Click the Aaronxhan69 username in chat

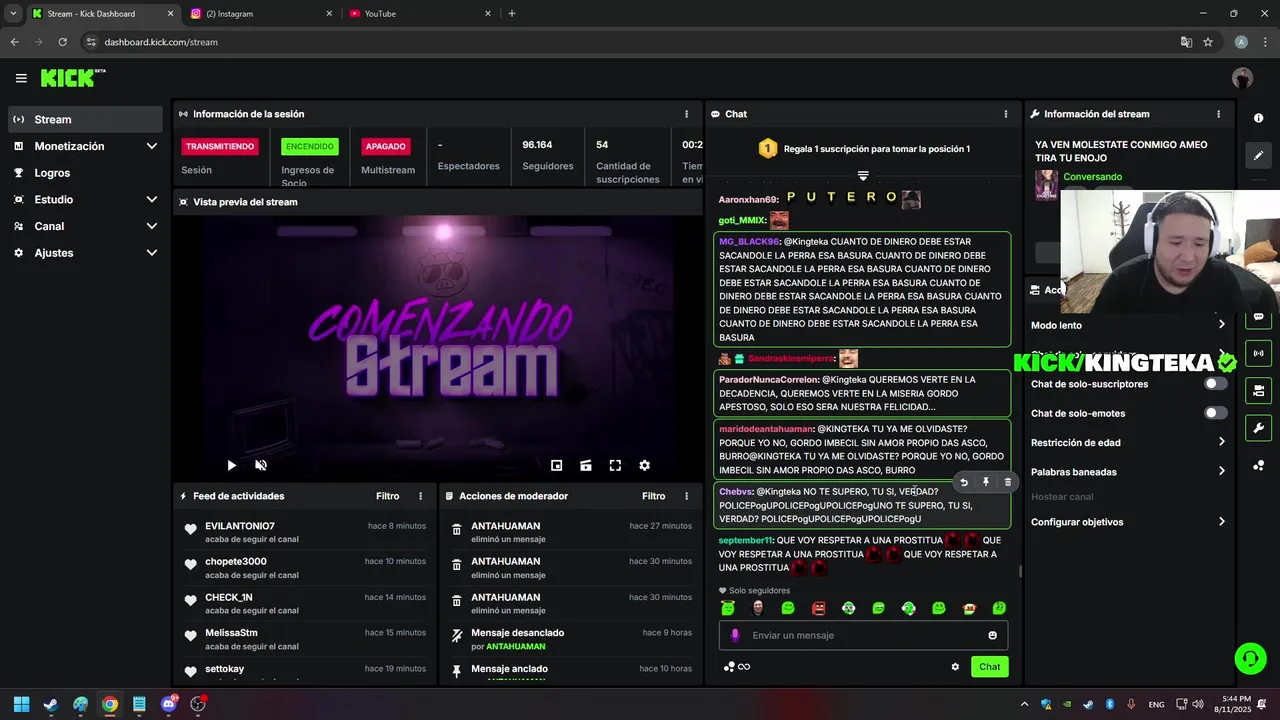click(748, 199)
